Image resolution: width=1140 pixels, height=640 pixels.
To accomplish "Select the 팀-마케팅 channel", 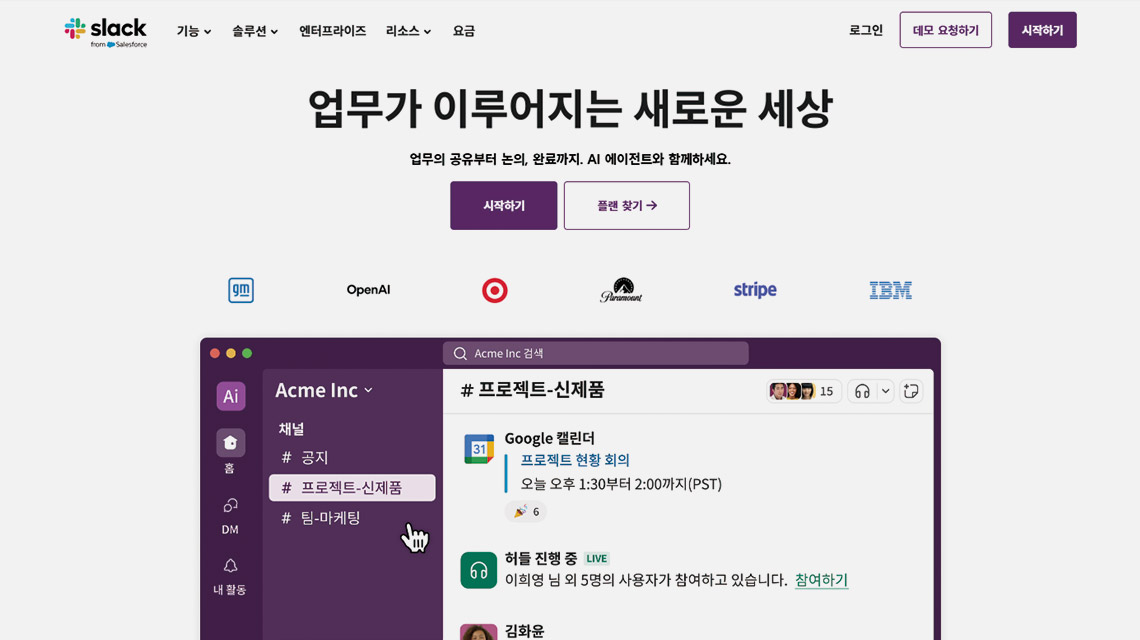I will click(331, 518).
